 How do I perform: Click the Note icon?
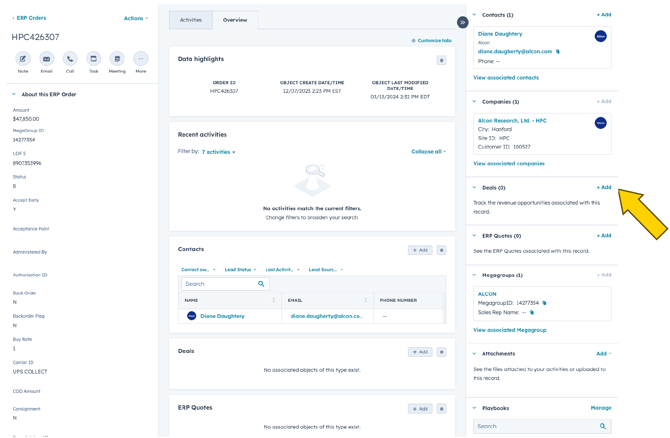pyautogui.click(x=23, y=59)
